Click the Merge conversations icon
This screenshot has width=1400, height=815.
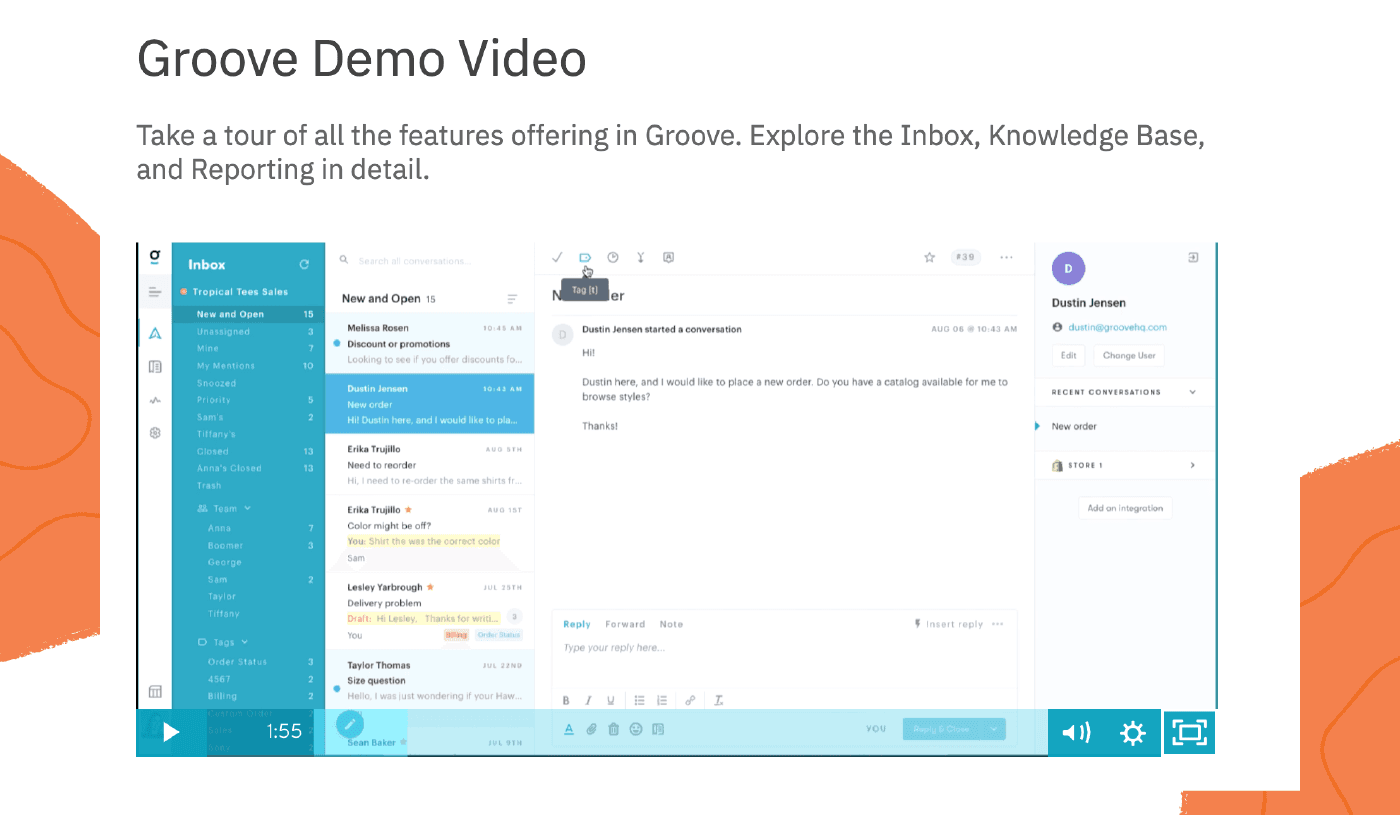(640, 257)
